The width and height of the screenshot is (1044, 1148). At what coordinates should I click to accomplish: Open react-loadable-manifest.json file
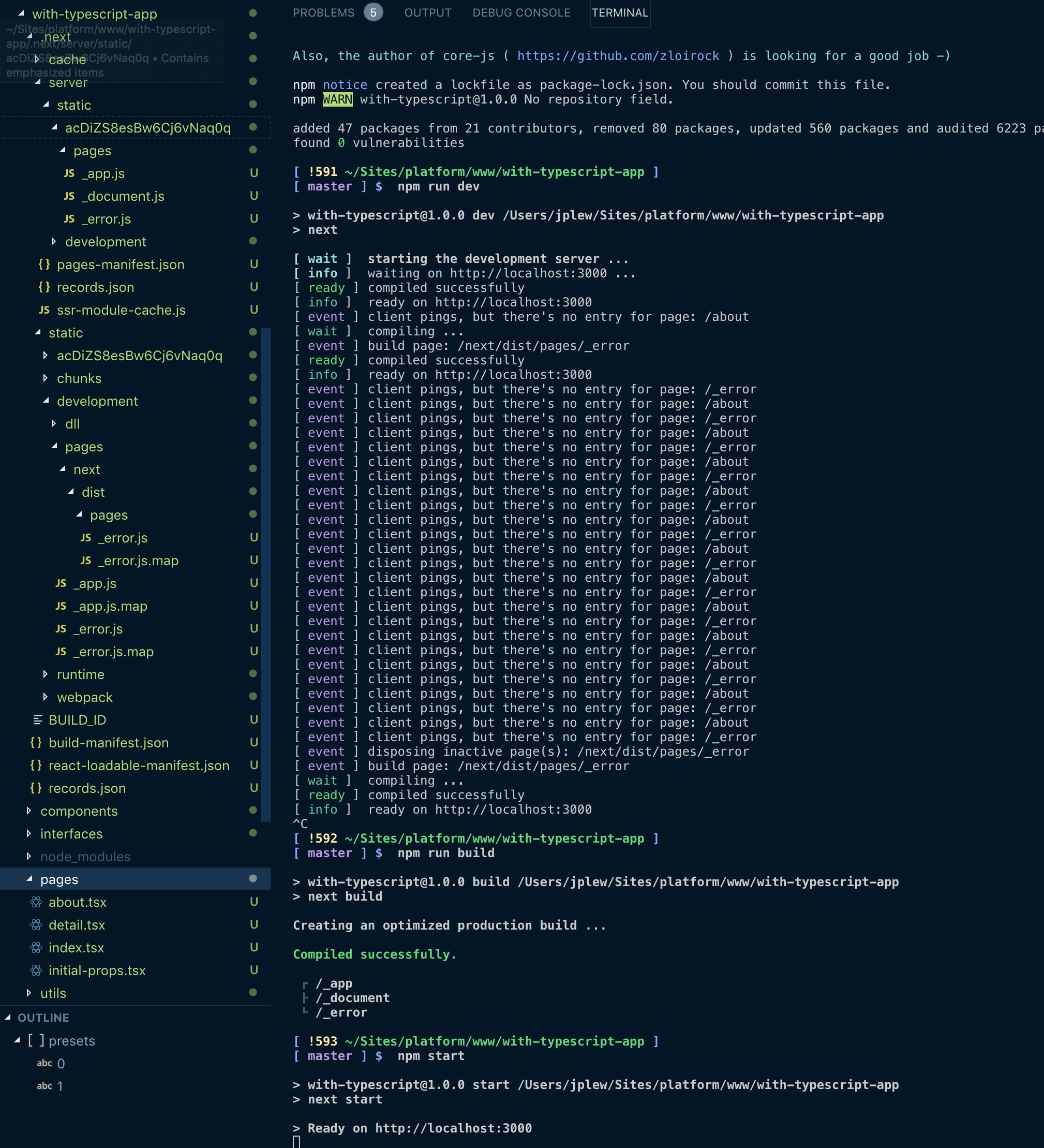pos(138,766)
